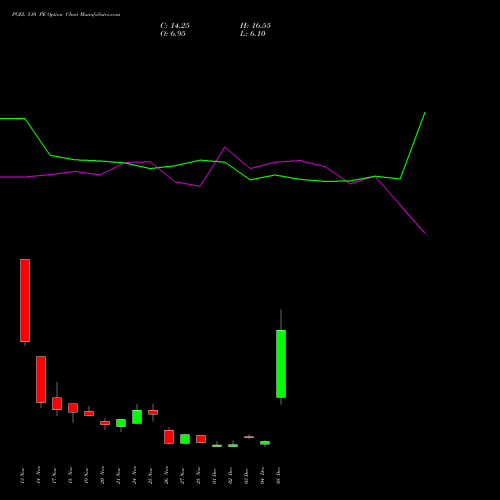Click the 05 Dec date label
The image size is (500, 500).
point(278,476)
